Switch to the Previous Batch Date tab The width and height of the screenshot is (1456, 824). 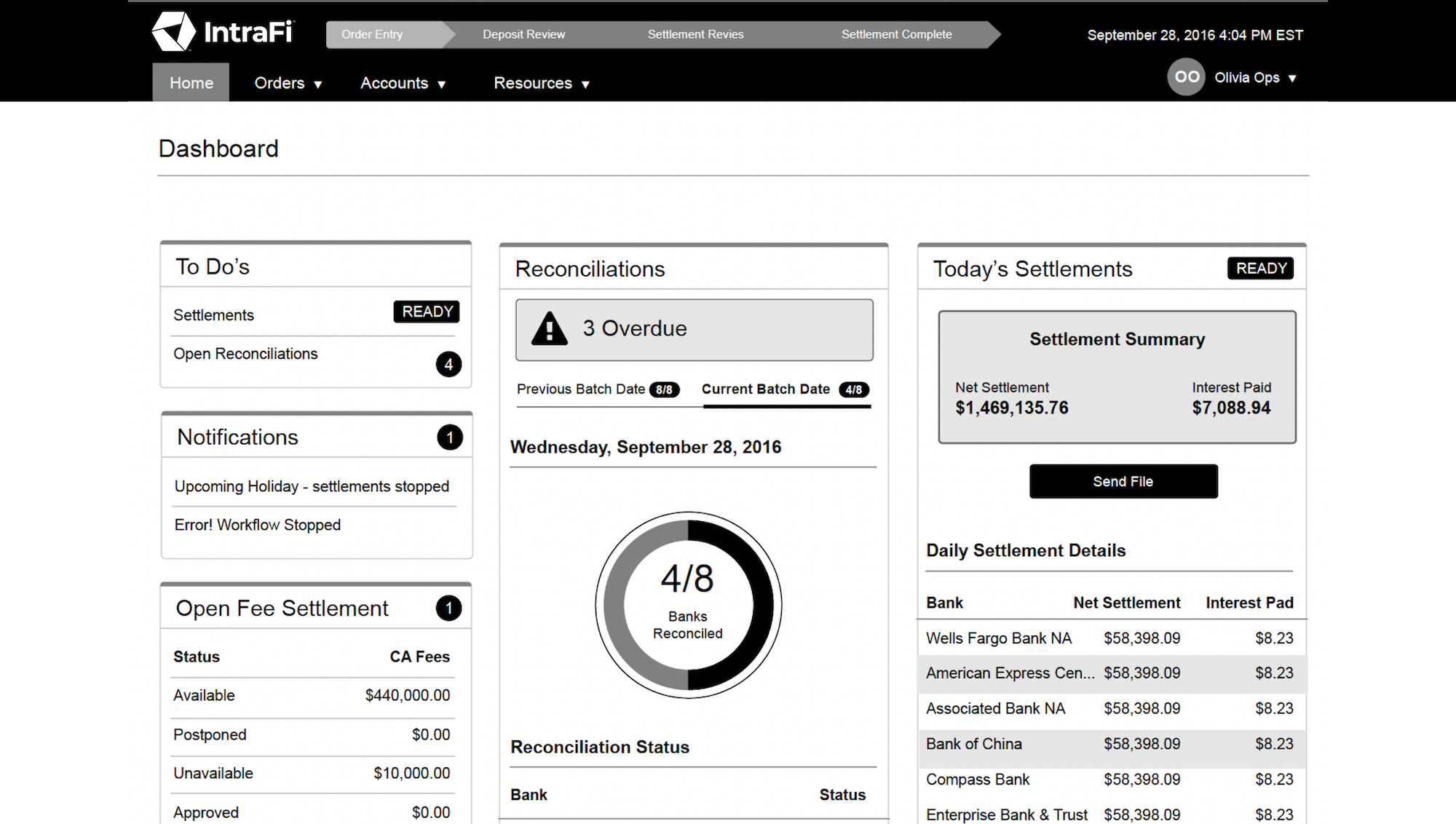(598, 389)
